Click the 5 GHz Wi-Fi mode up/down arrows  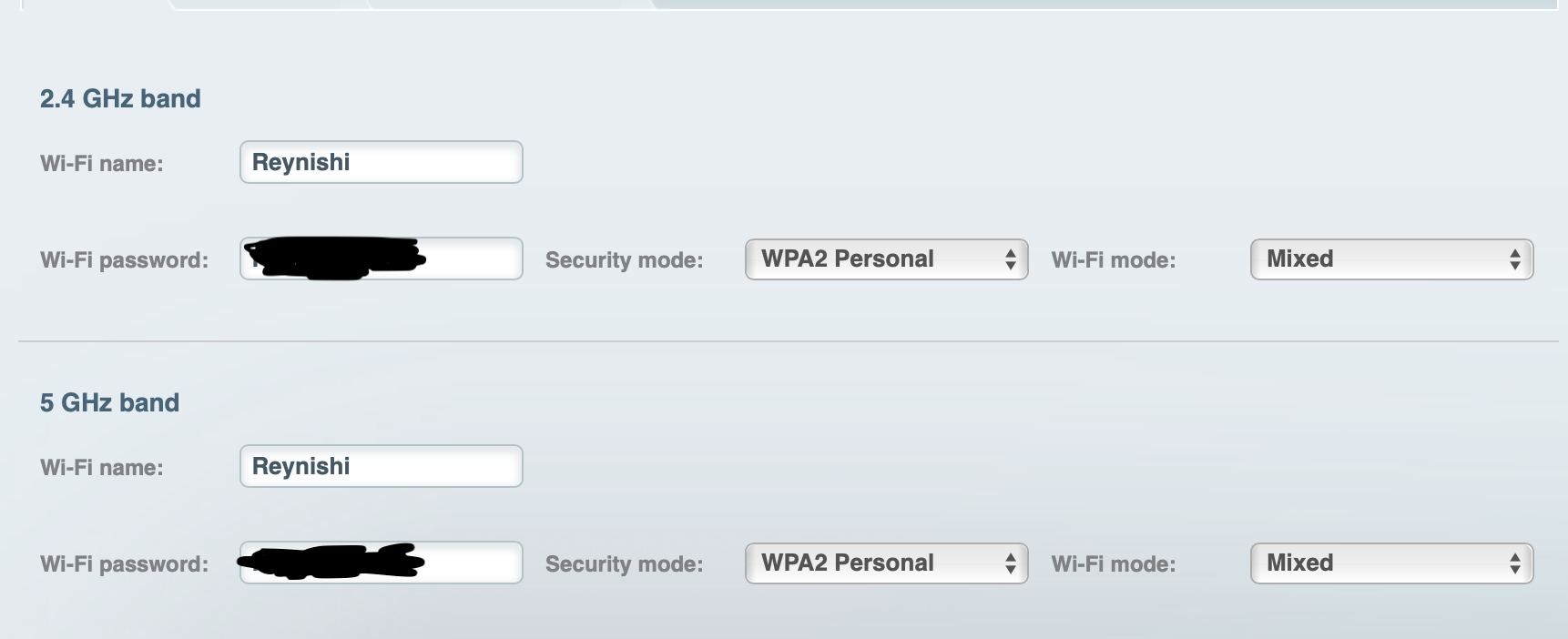1514,563
